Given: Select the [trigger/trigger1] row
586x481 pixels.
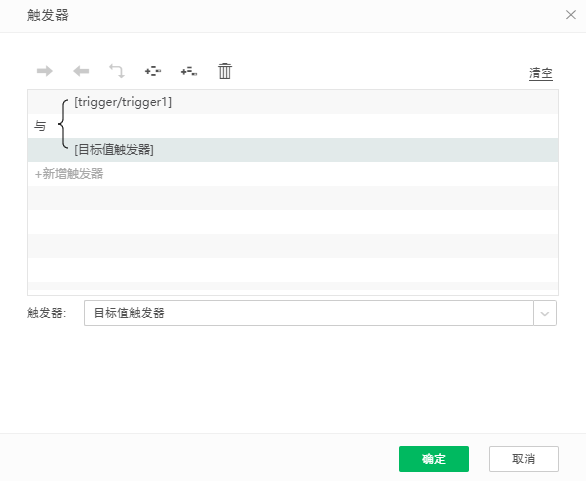Looking at the screenshot, I should point(293,102).
